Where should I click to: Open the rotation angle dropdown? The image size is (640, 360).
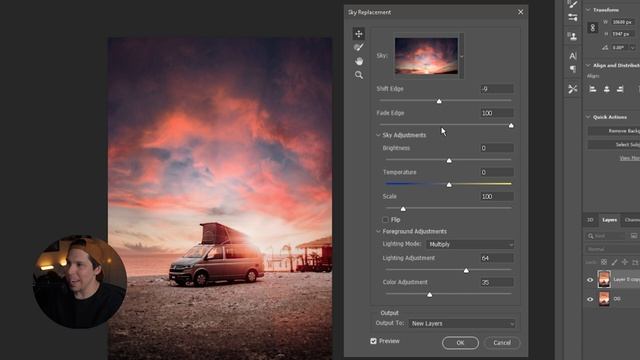633,48
